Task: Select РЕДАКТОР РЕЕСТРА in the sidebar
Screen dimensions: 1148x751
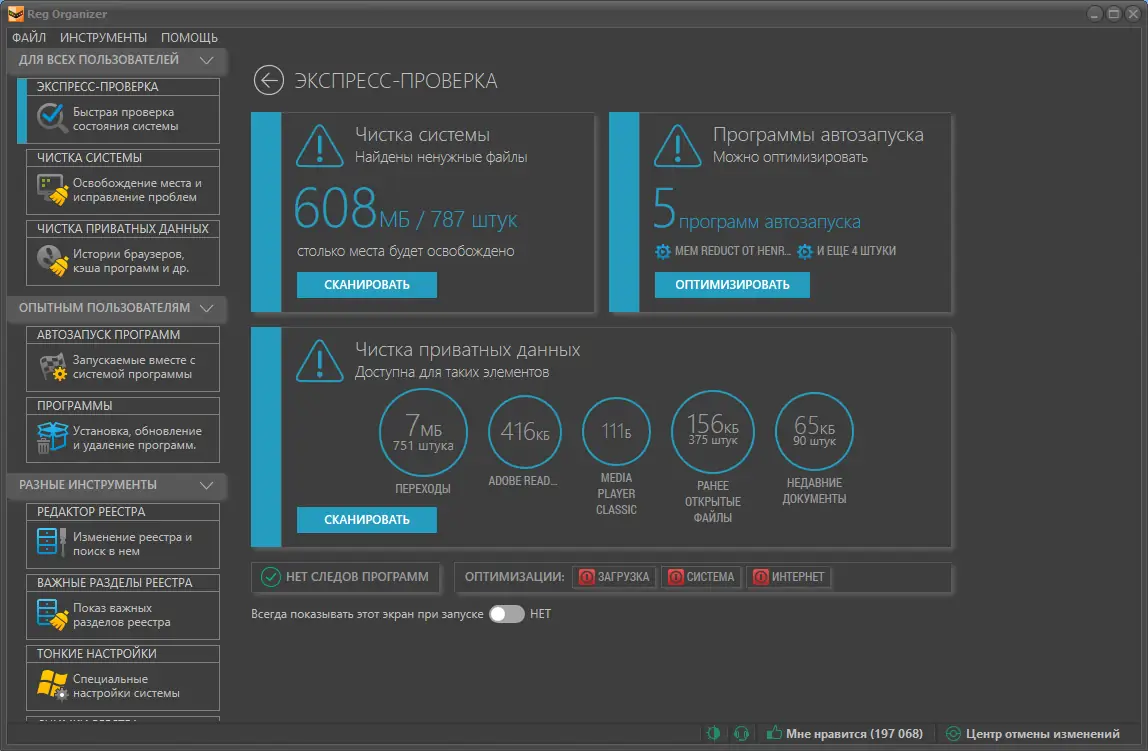Action: pyautogui.click(x=123, y=536)
